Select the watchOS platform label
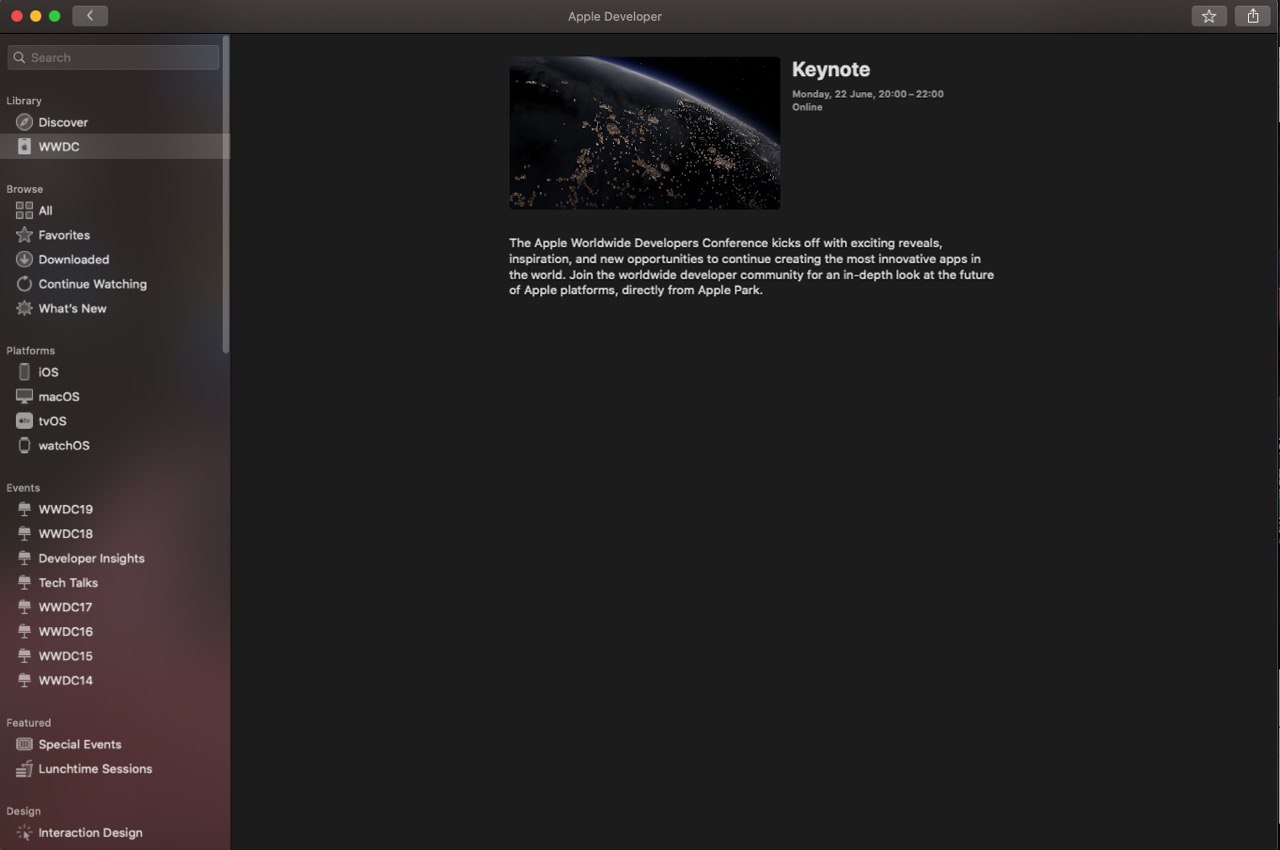 [x=64, y=446]
